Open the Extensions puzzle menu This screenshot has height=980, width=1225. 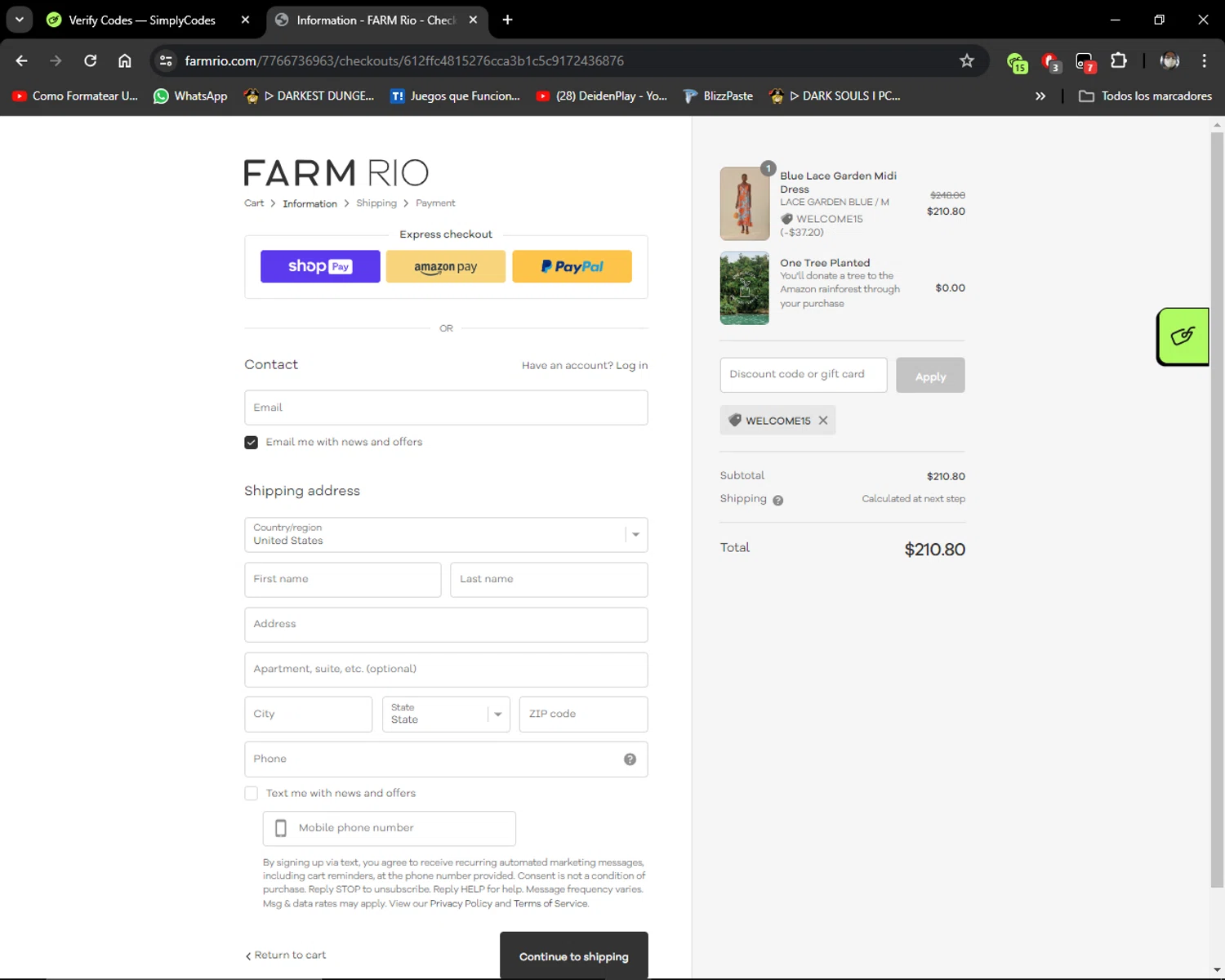tap(1119, 60)
